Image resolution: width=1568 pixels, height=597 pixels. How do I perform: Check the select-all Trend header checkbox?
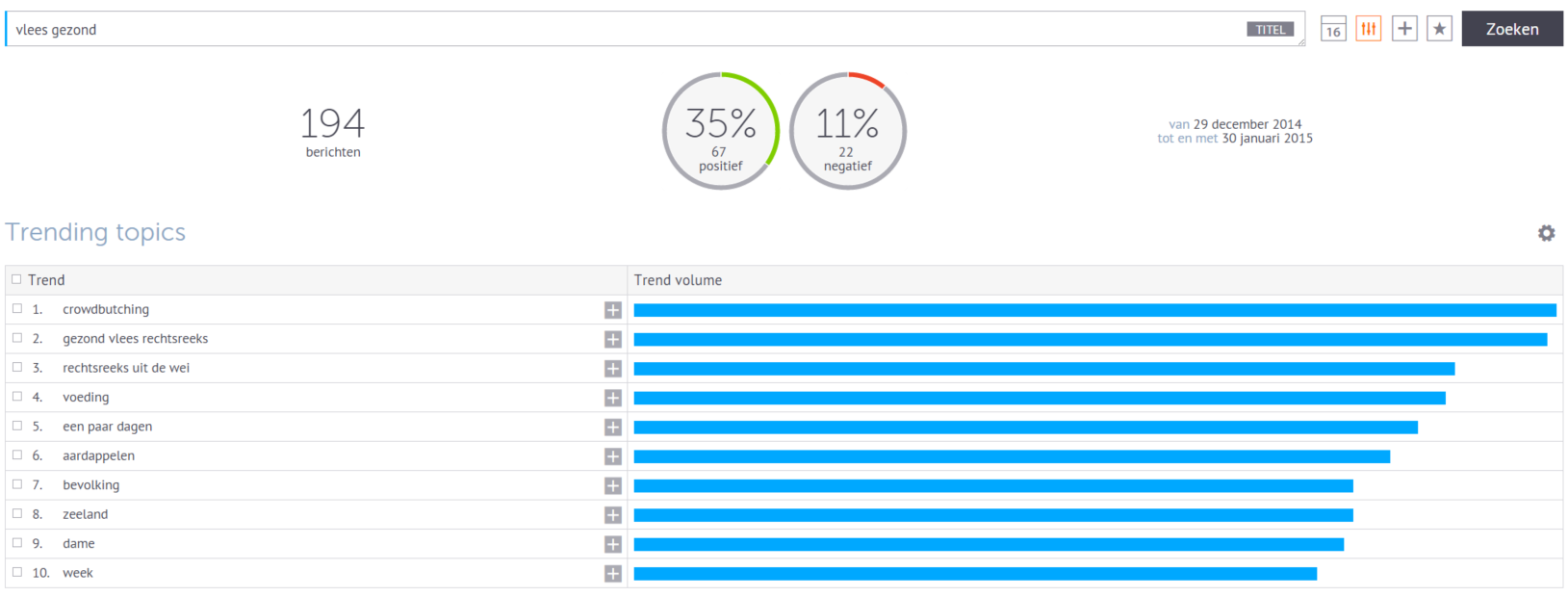tap(16, 279)
